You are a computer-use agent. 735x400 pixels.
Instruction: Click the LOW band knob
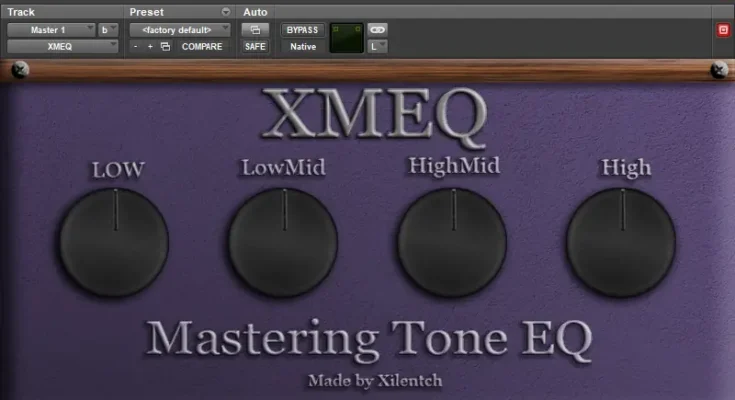pos(114,242)
